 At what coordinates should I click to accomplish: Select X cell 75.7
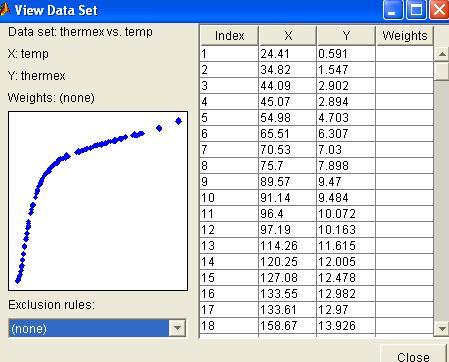point(287,166)
